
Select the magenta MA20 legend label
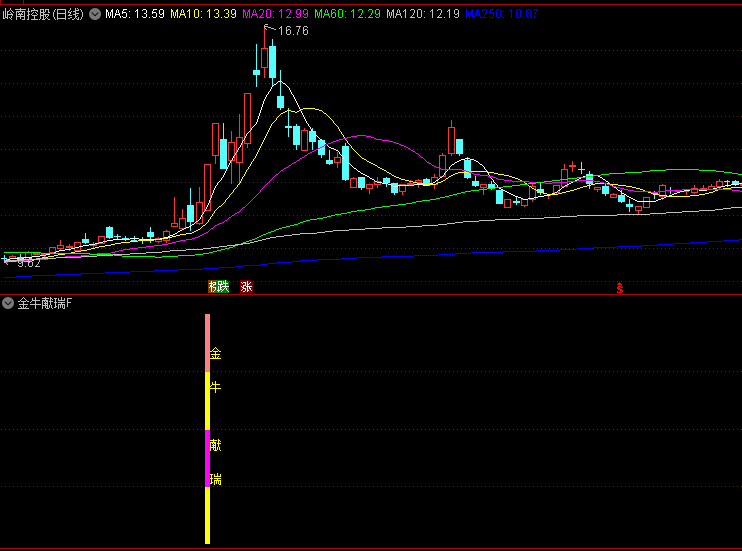(275, 14)
